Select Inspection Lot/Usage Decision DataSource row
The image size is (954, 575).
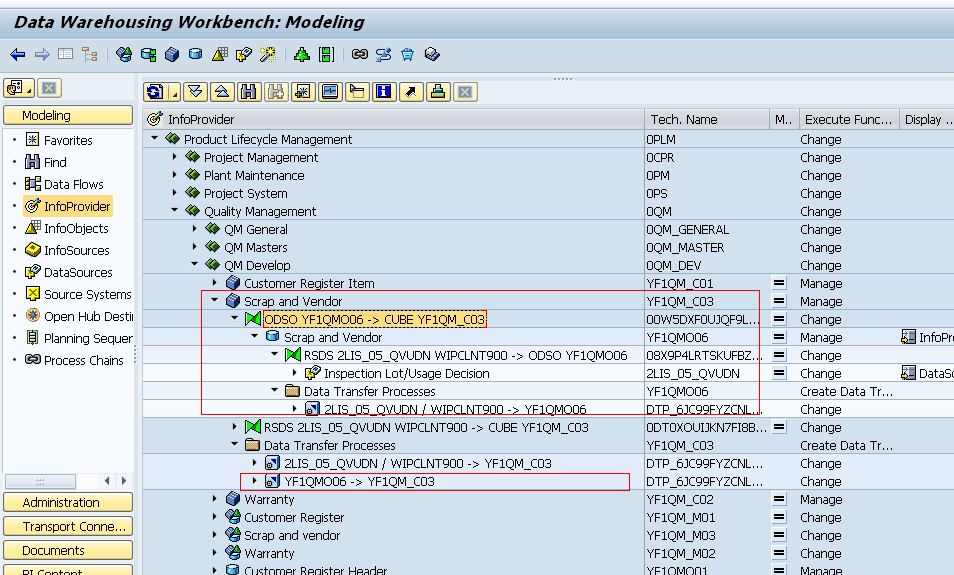[x=406, y=373]
